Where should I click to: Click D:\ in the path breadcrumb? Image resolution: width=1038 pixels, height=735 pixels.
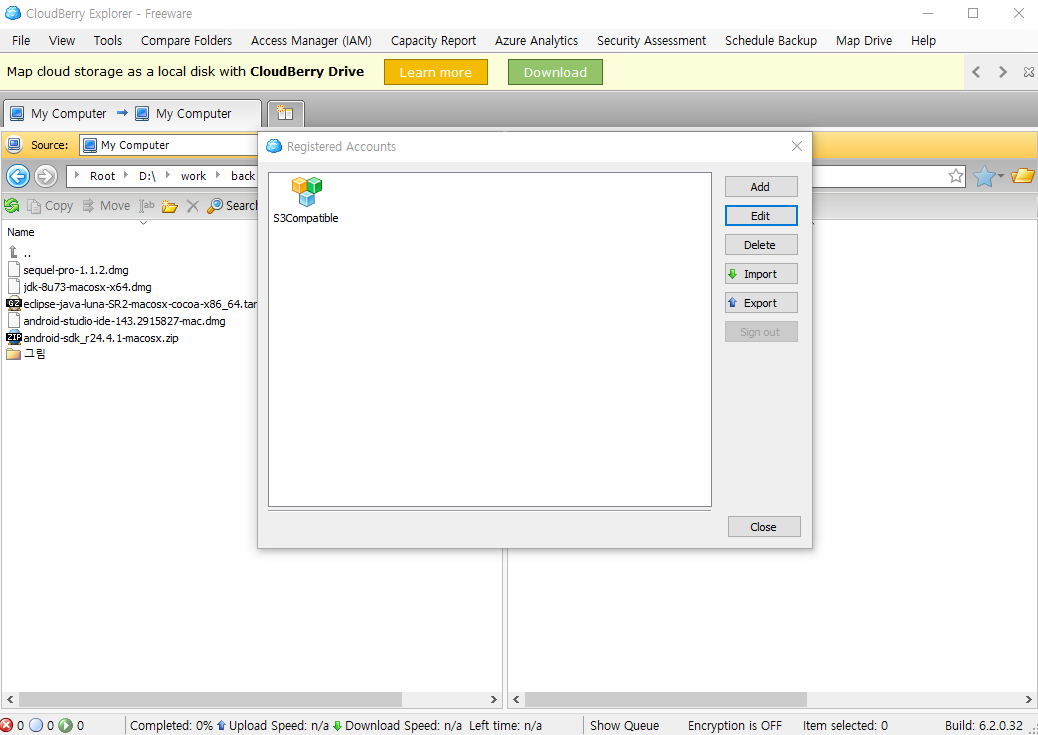(147, 175)
